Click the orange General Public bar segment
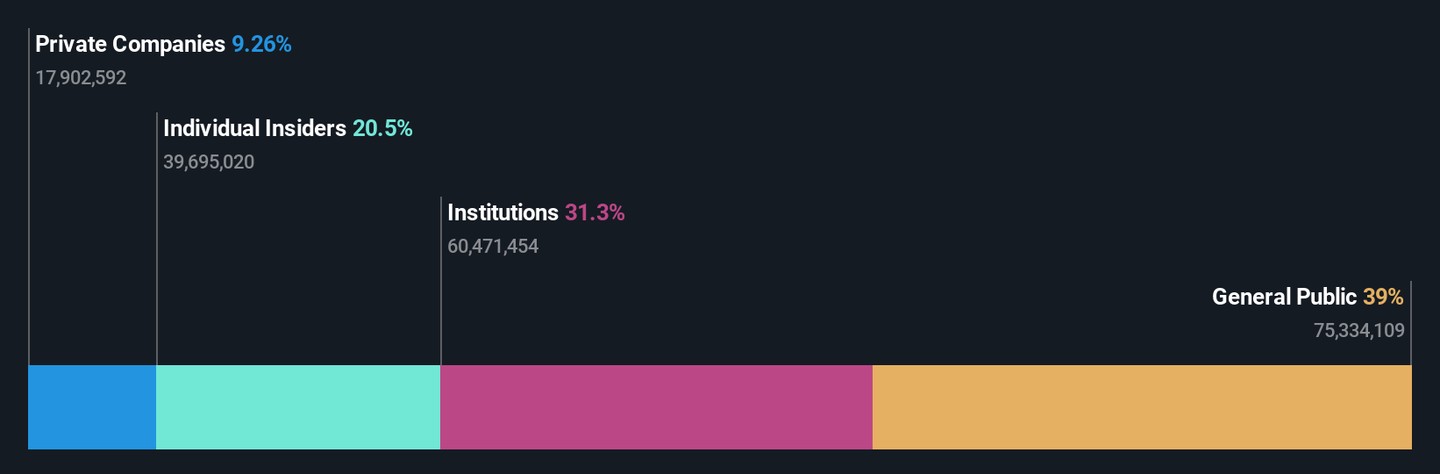The image size is (1440, 474). point(1142,407)
